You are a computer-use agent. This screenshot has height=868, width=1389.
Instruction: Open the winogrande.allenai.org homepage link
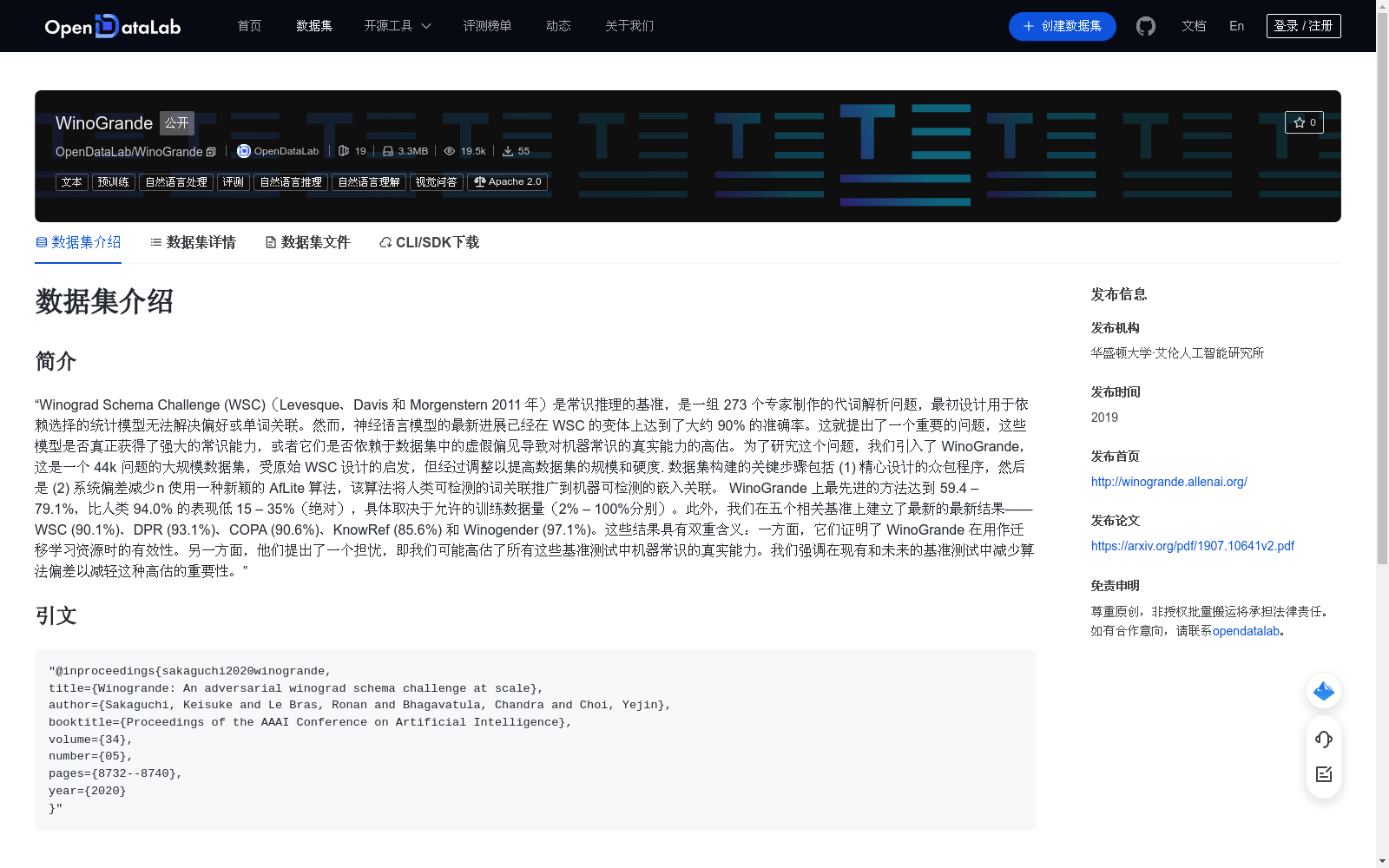[1168, 482]
